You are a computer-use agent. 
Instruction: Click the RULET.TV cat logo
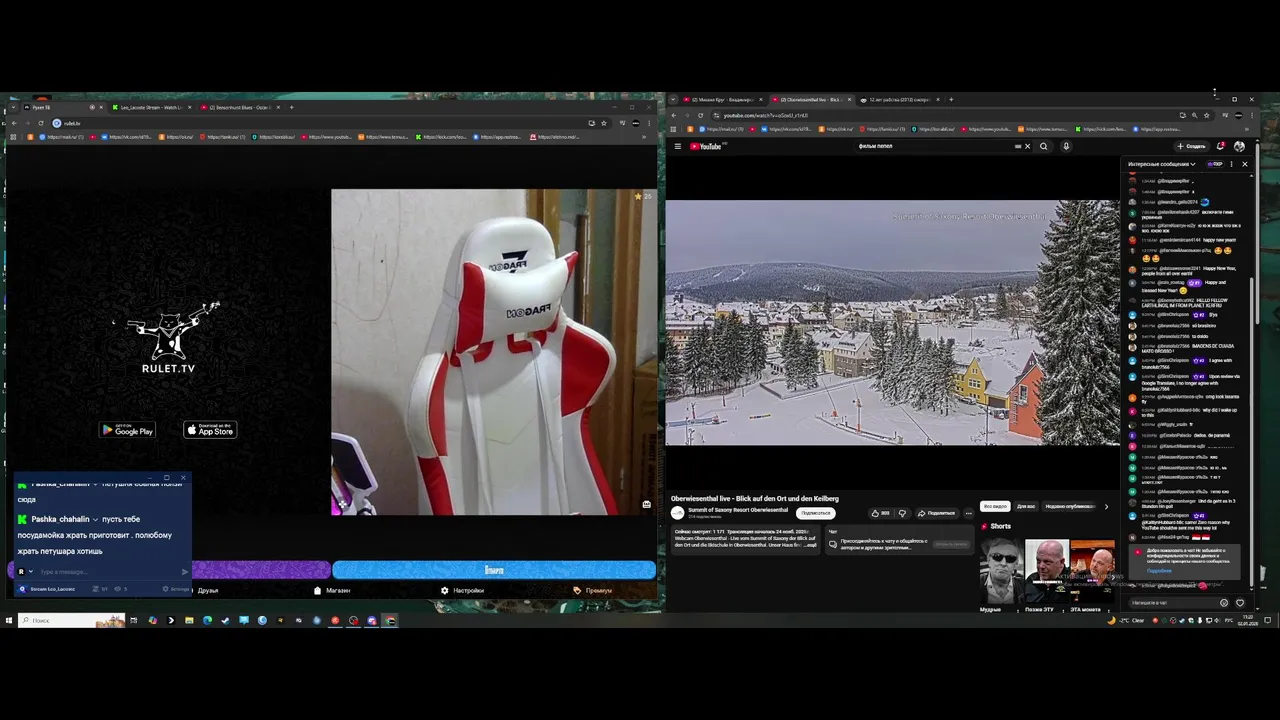point(169,338)
